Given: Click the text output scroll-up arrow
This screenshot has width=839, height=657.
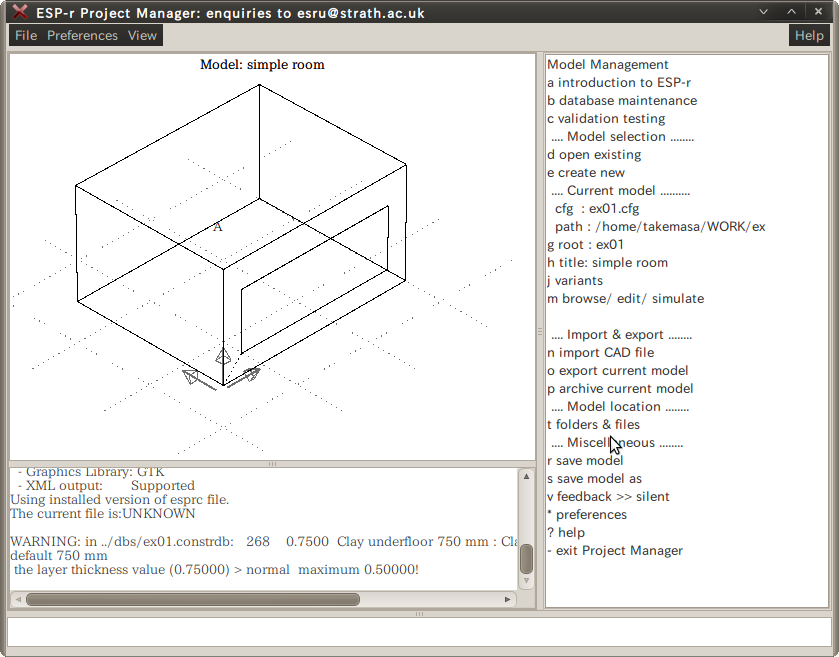Looking at the screenshot, I should pos(526,477).
